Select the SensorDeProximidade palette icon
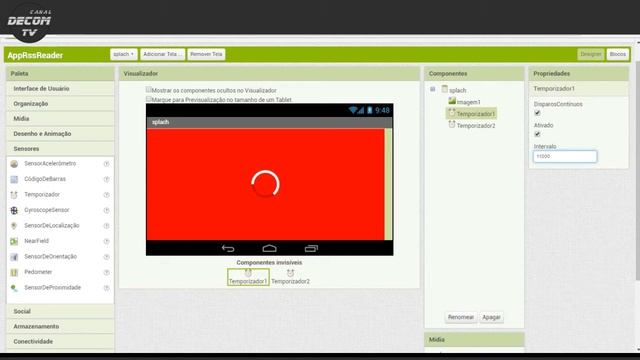The width and height of the screenshot is (640, 360). pos(14,288)
